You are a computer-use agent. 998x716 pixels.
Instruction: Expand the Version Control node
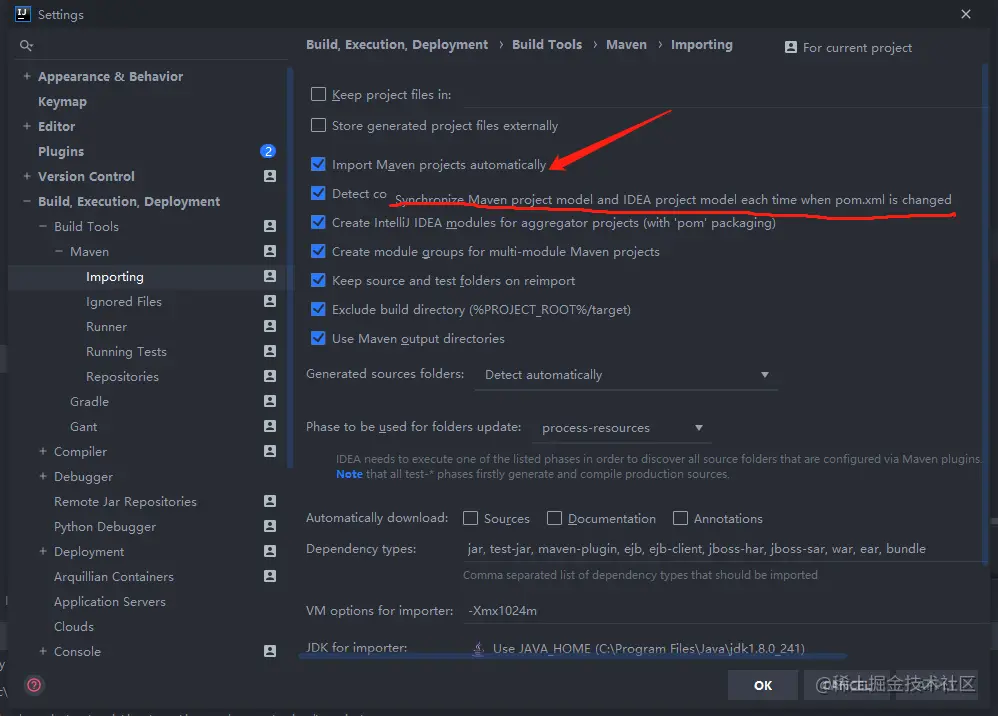(27, 176)
